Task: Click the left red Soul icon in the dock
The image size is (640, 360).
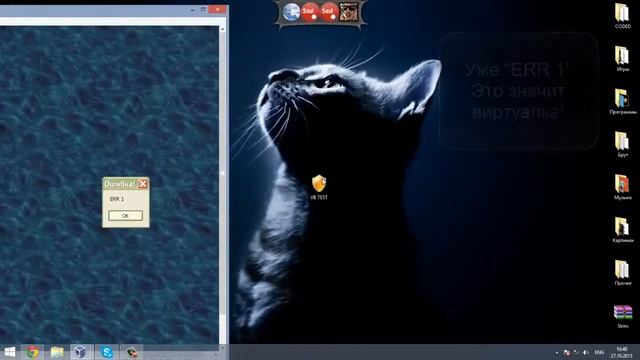Action: point(310,11)
